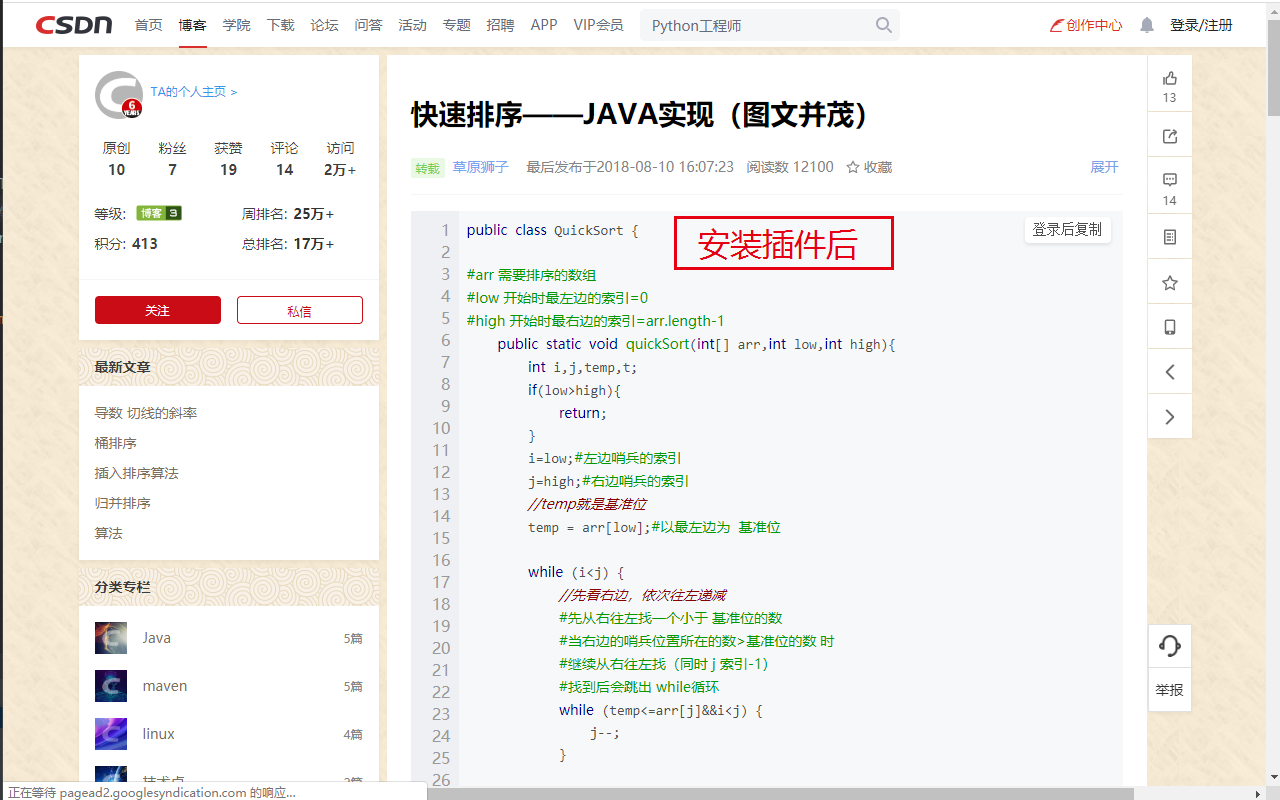
Task: Expand article info with 展开
Action: coord(1104,167)
